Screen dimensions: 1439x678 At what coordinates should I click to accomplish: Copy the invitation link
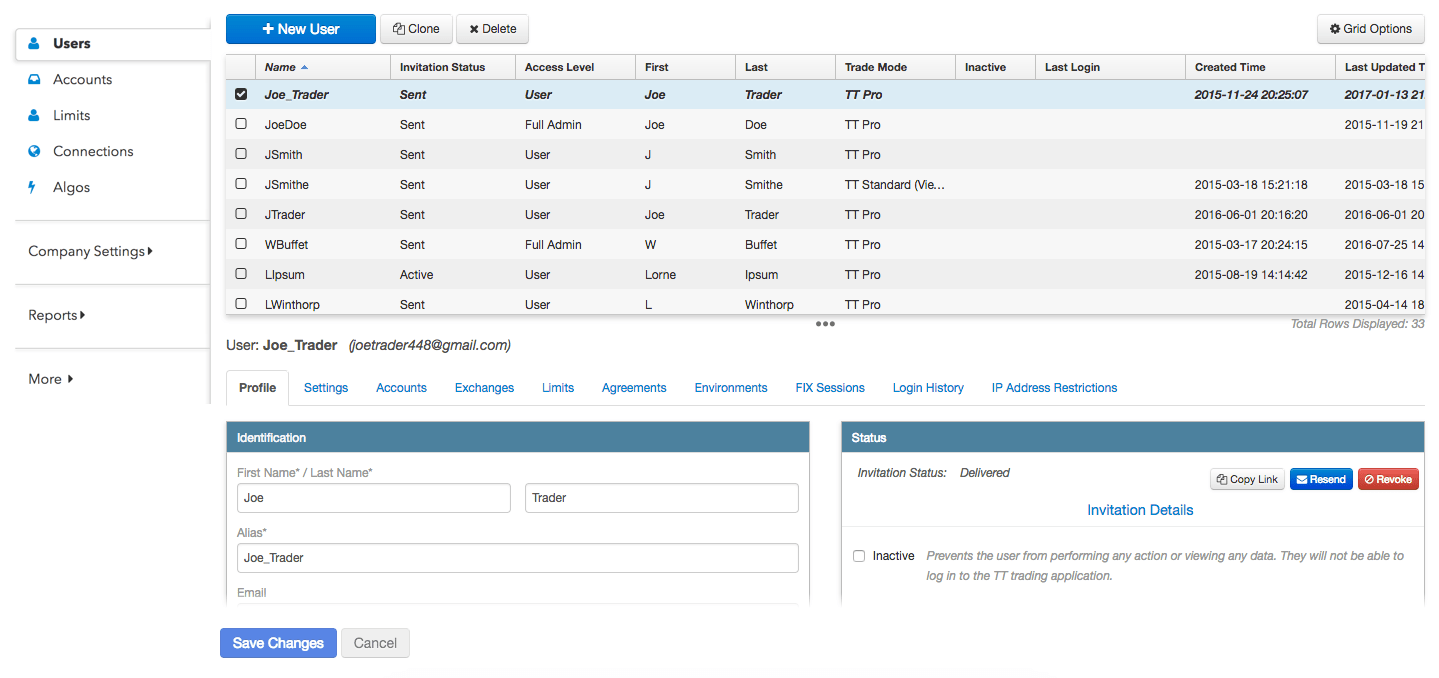[x=1247, y=480]
